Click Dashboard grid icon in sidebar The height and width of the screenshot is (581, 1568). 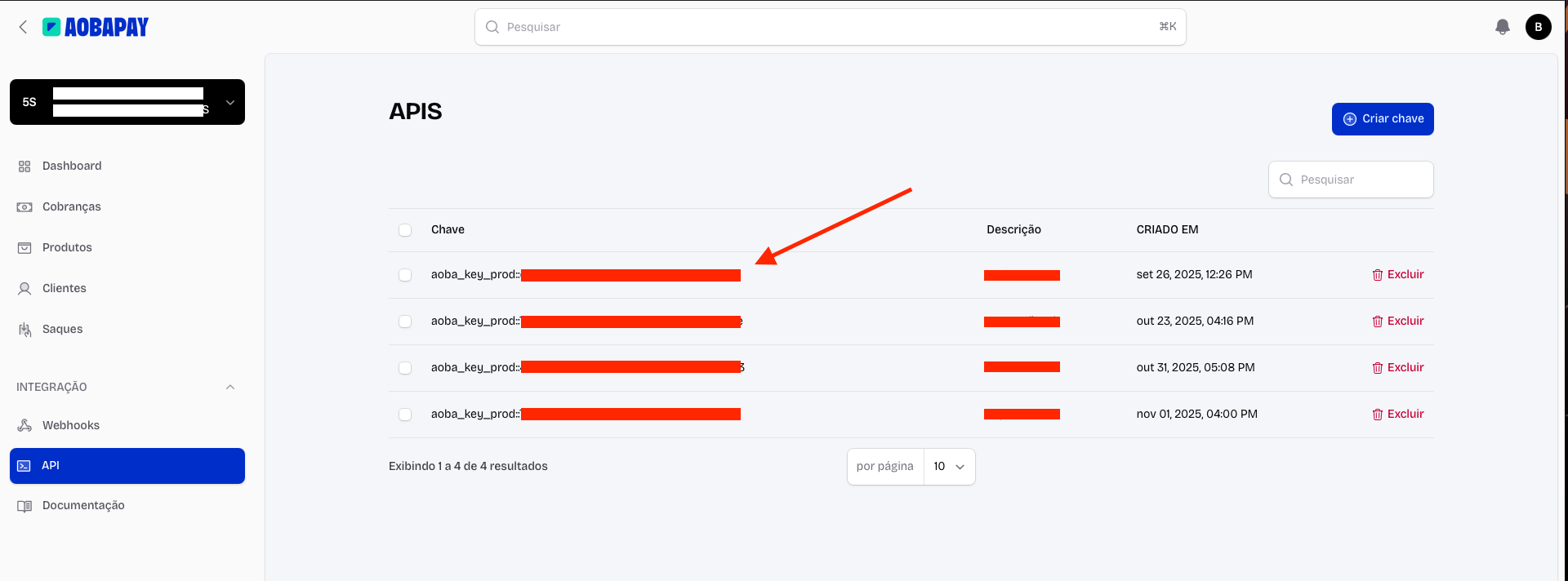pyautogui.click(x=24, y=166)
